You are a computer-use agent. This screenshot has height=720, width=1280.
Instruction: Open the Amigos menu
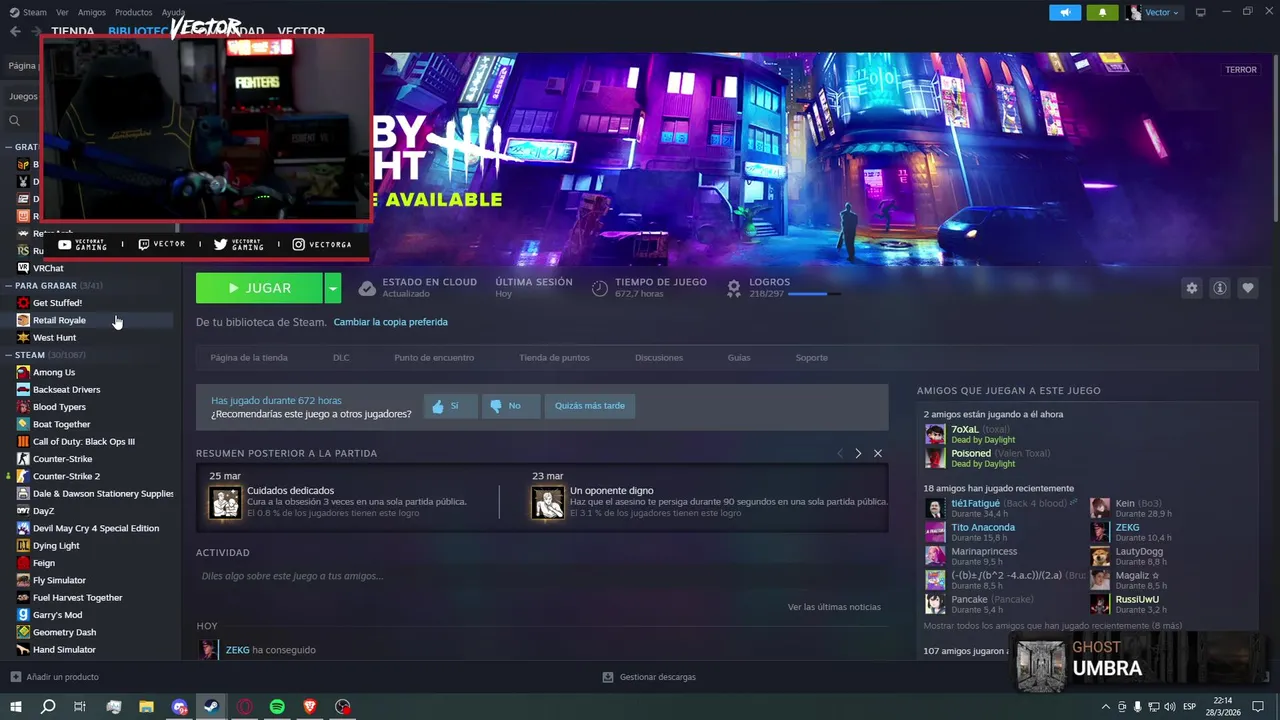click(92, 12)
